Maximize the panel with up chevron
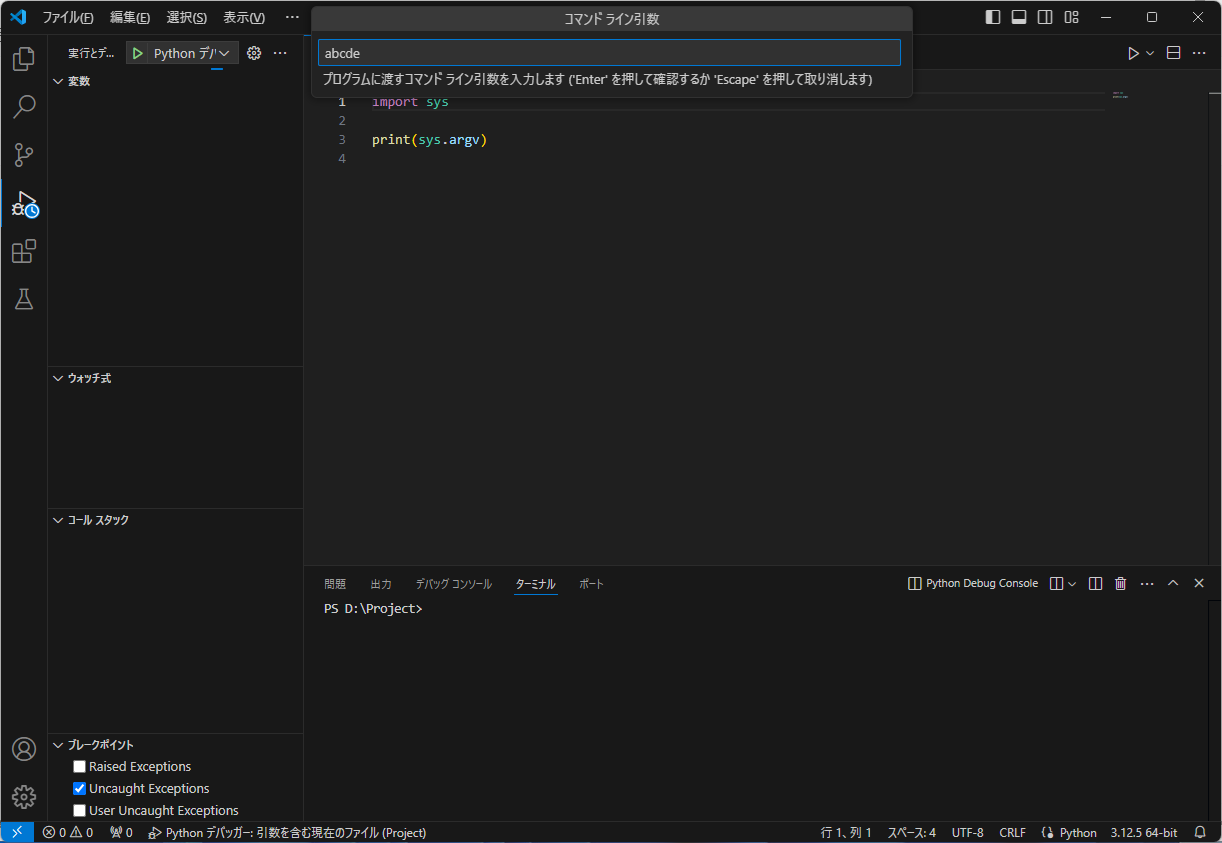 point(1173,583)
